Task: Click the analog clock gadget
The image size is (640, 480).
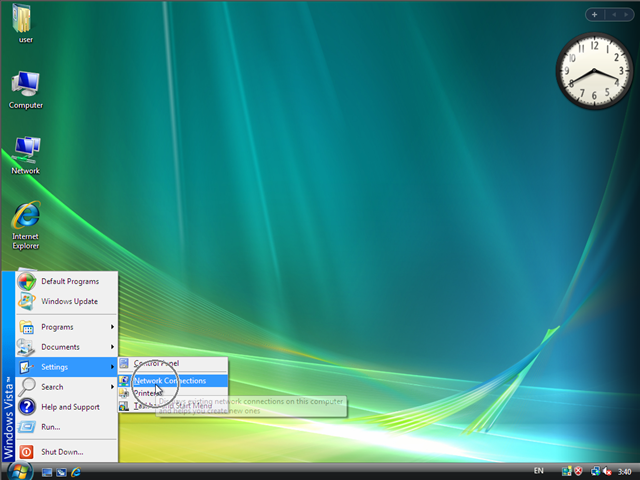Action: click(594, 71)
